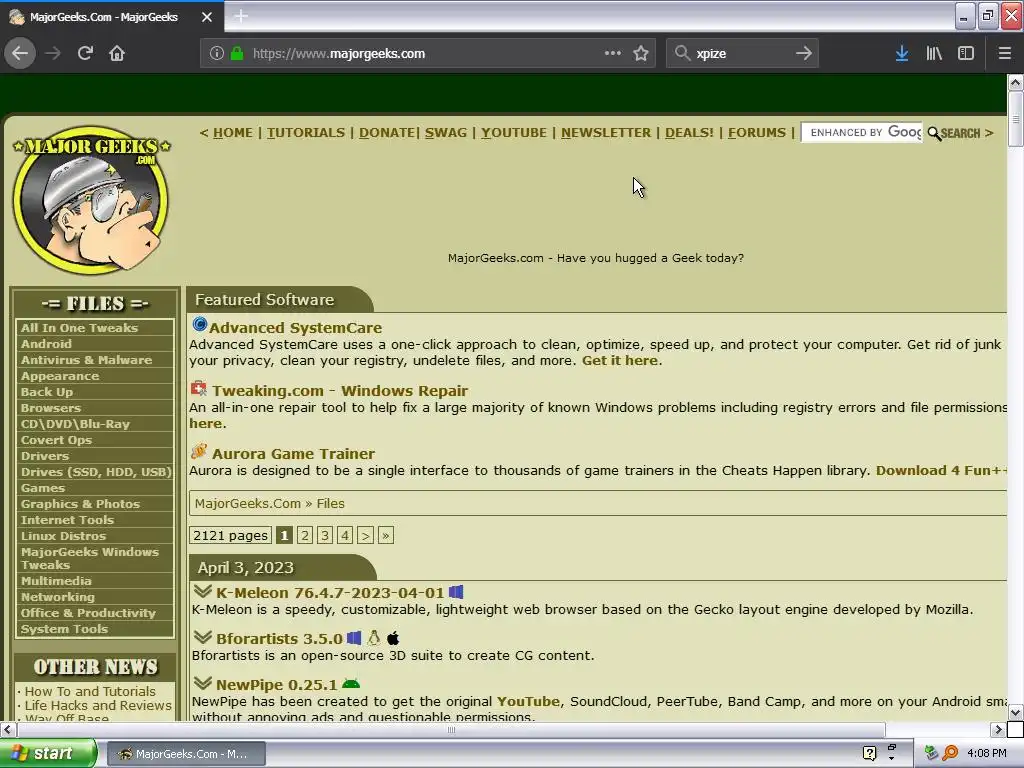Screen dimensions: 1024x768
Task: Open the YOUTUBE menu link
Action: (x=514, y=133)
